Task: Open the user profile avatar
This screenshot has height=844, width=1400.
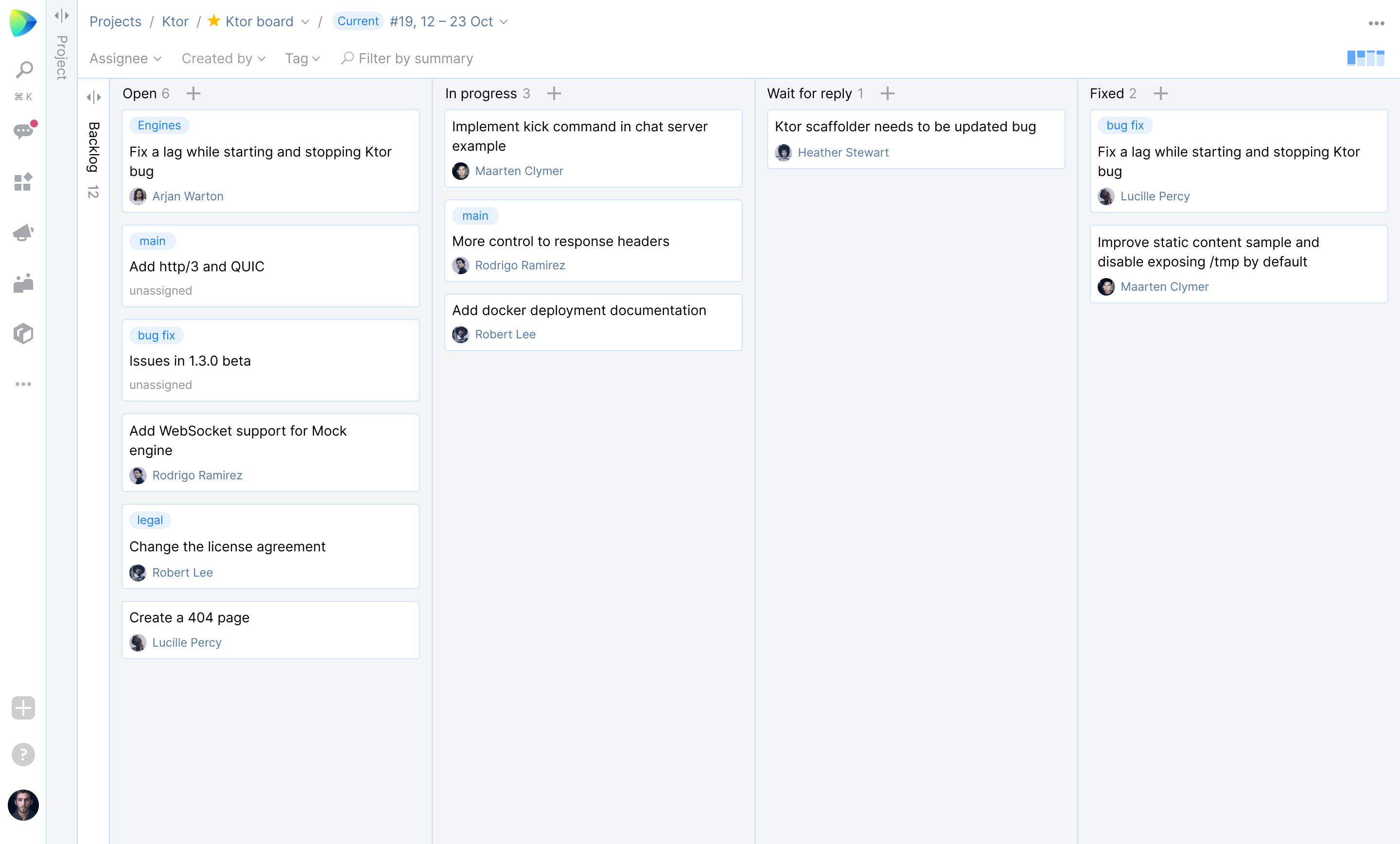Action: (23, 805)
